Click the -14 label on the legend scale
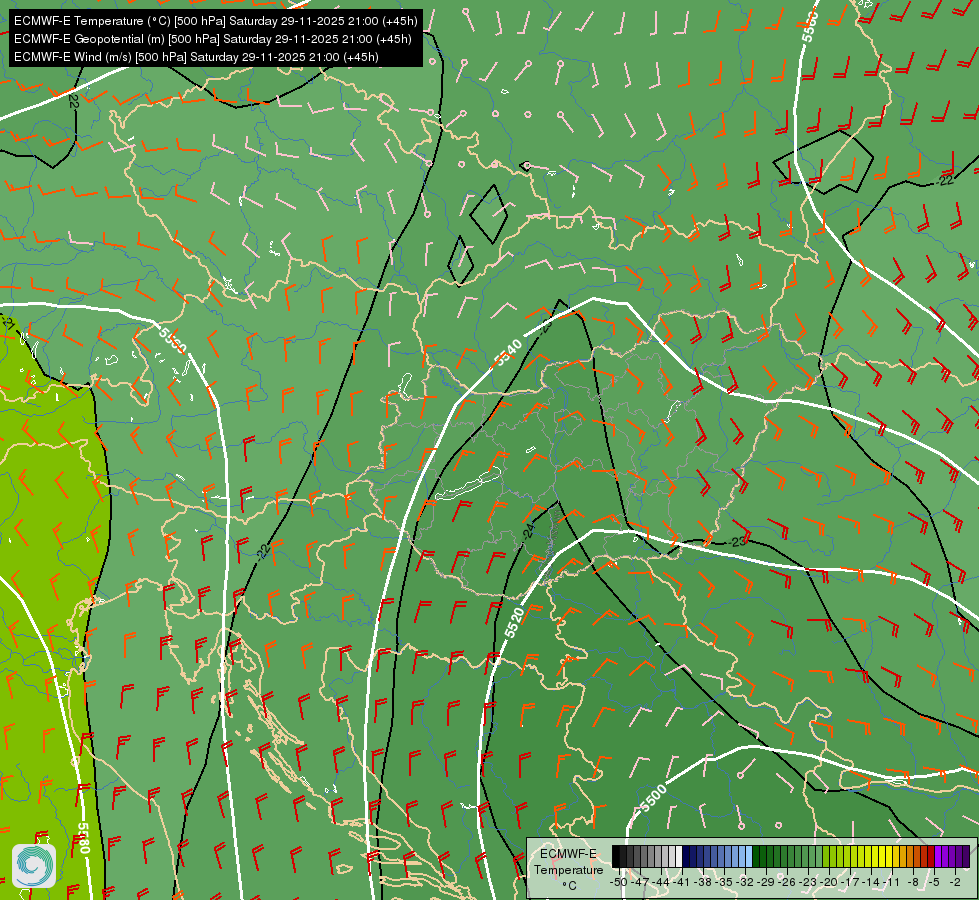This screenshot has height=900, width=979. pos(871,882)
